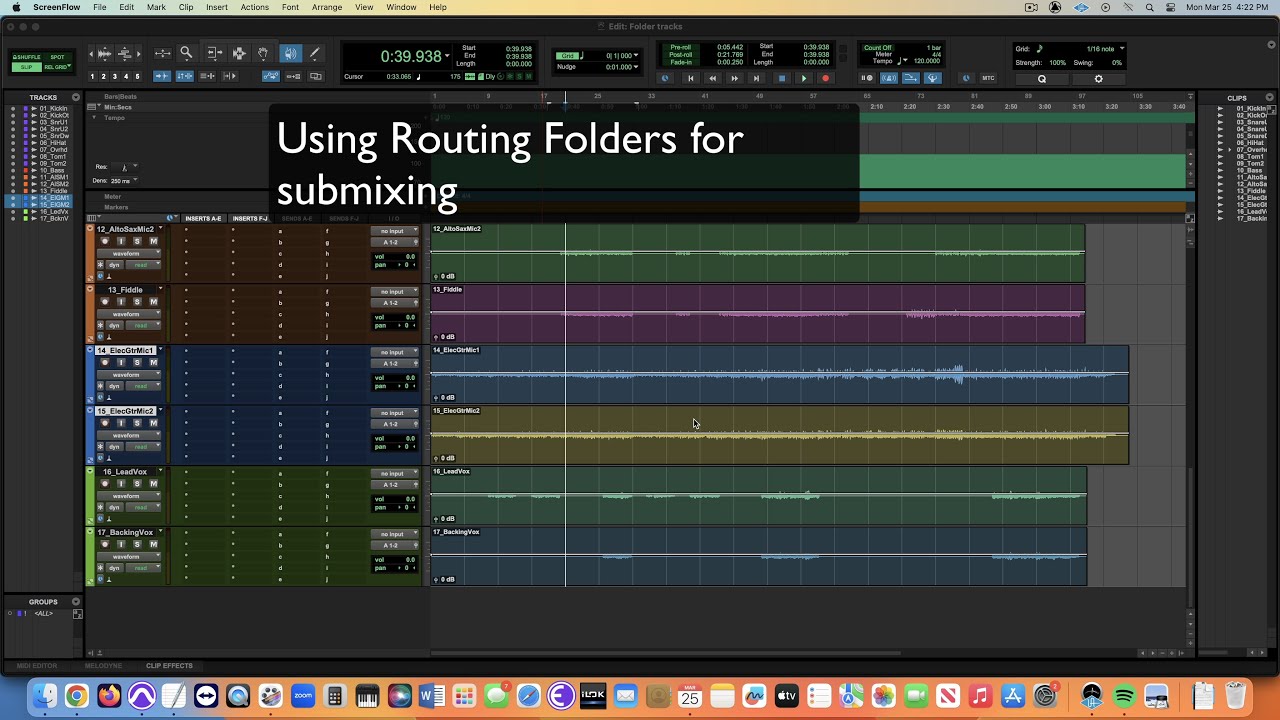Toggle Slip edit mode
The image size is (1280, 720).
pyautogui.click(x=27, y=67)
